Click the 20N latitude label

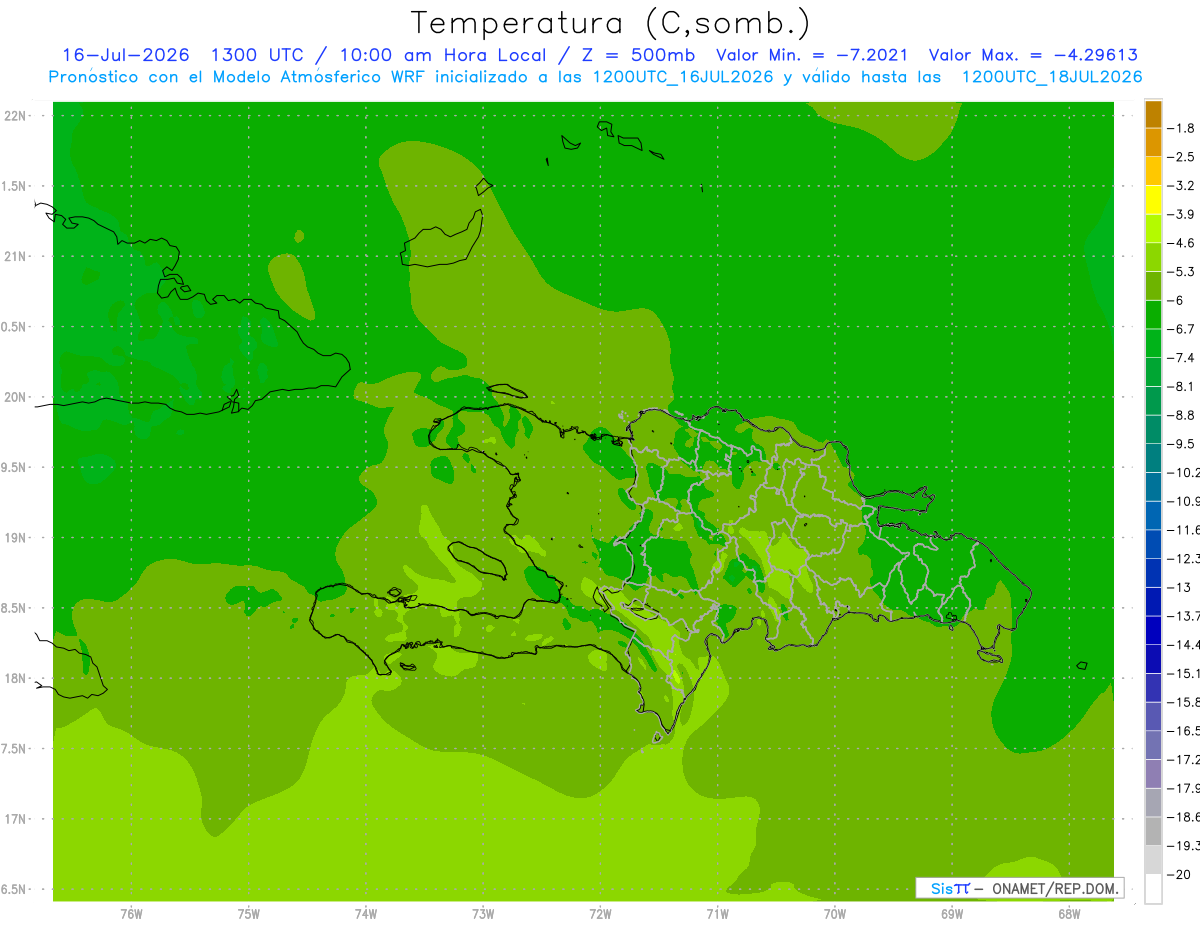coord(16,397)
